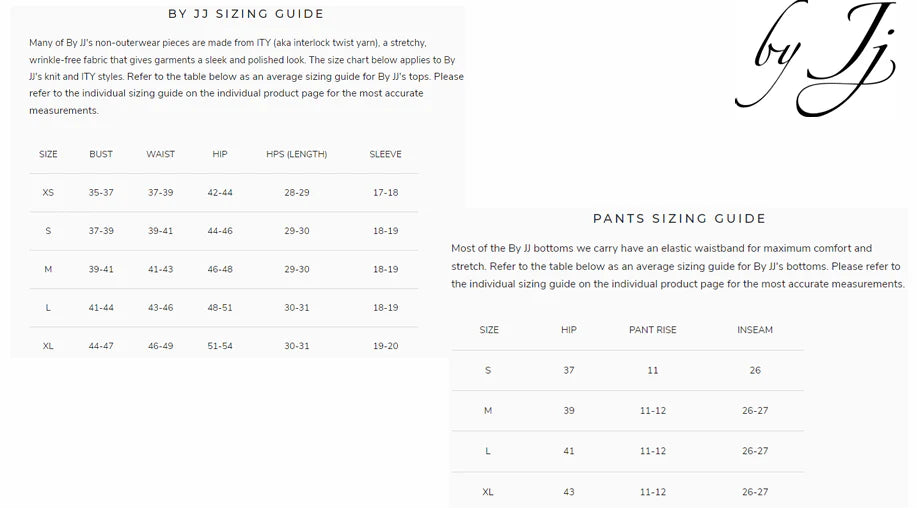917x509 pixels.
Task: Select the PANT RISE column header
Action: click(652, 330)
